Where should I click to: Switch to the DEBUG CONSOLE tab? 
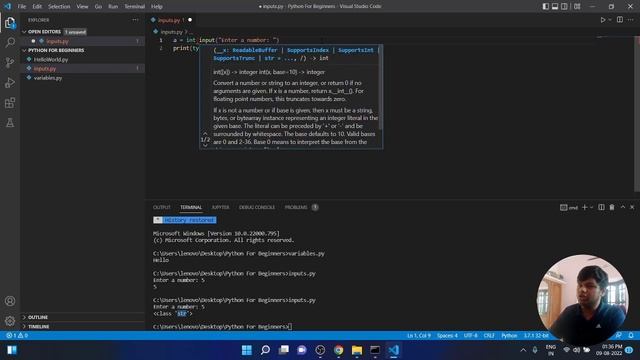point(257,207)
